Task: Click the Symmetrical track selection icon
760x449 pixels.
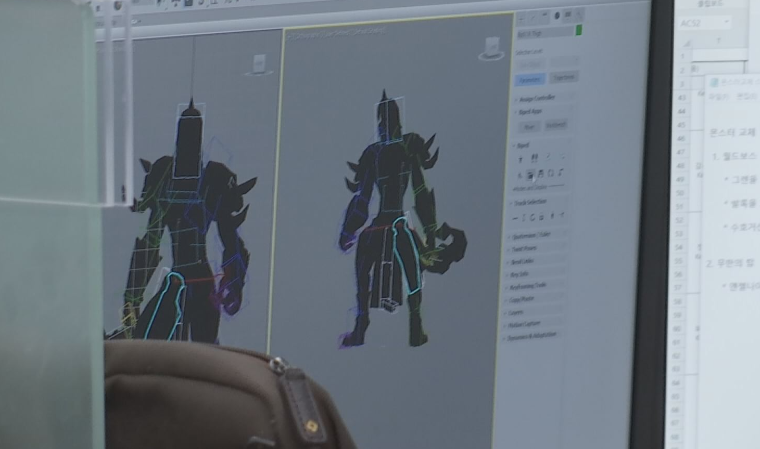Action: pyautogui.click(x=552, y=215)
